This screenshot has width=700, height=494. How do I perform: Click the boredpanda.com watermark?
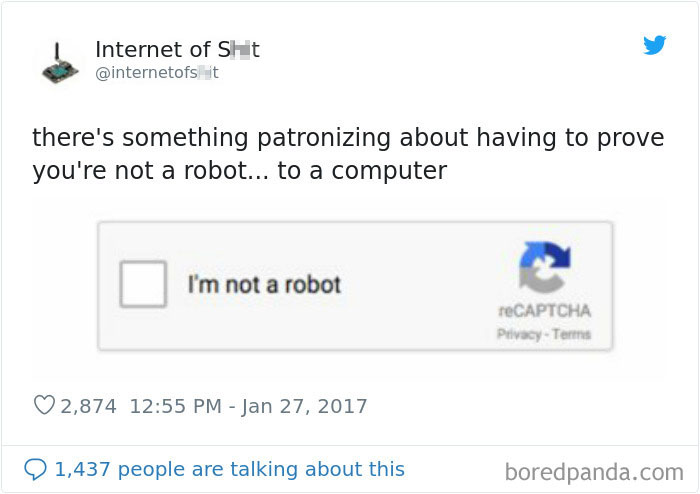pyautogui.click(x=594, y=470)
